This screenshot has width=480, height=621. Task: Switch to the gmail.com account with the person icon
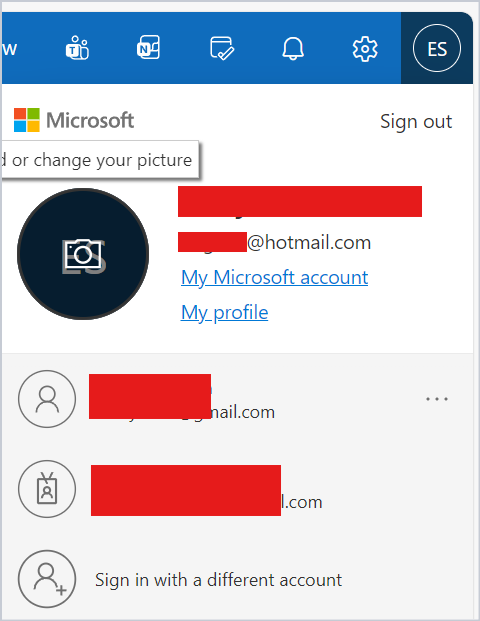coord(238,399)
